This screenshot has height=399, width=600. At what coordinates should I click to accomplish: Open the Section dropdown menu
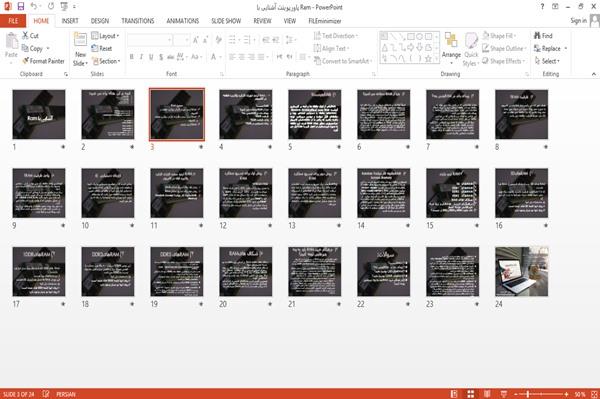tap(106, 61)
